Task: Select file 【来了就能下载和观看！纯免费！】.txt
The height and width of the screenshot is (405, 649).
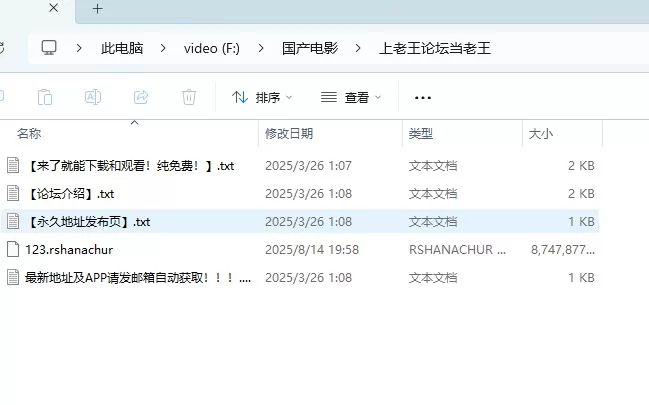Action: 130,166
